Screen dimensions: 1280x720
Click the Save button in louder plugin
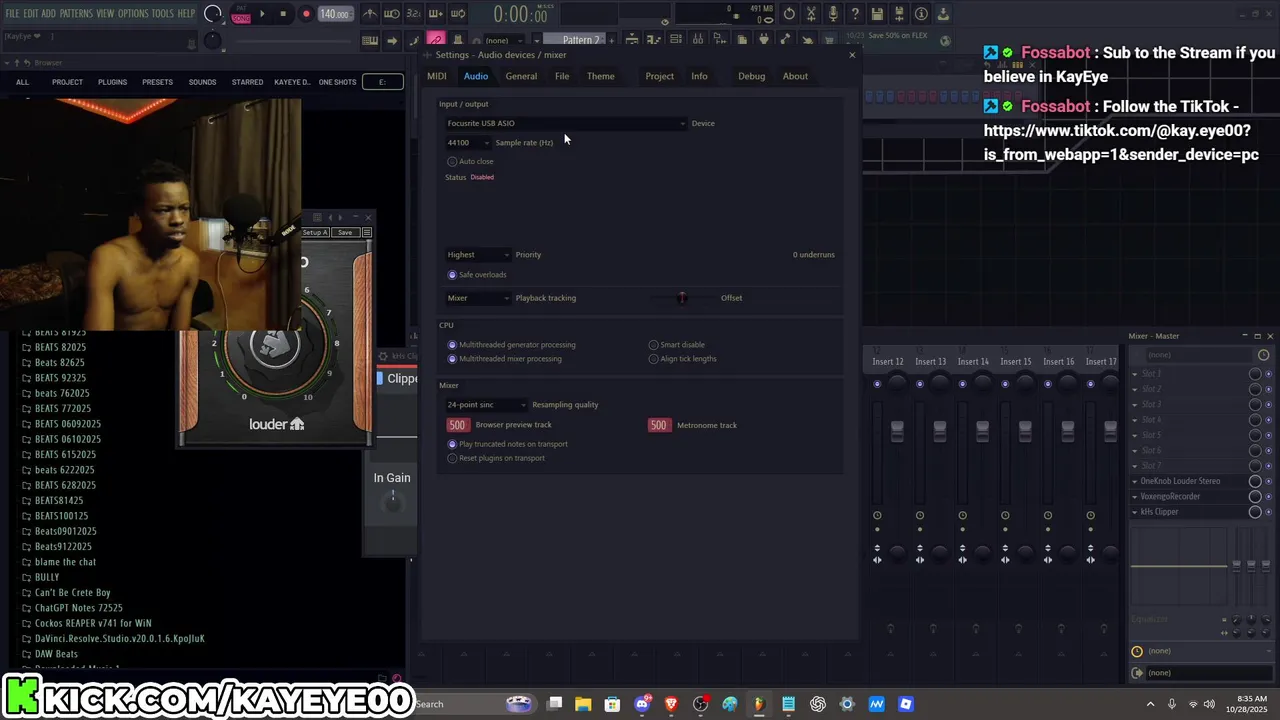point(345,232)
